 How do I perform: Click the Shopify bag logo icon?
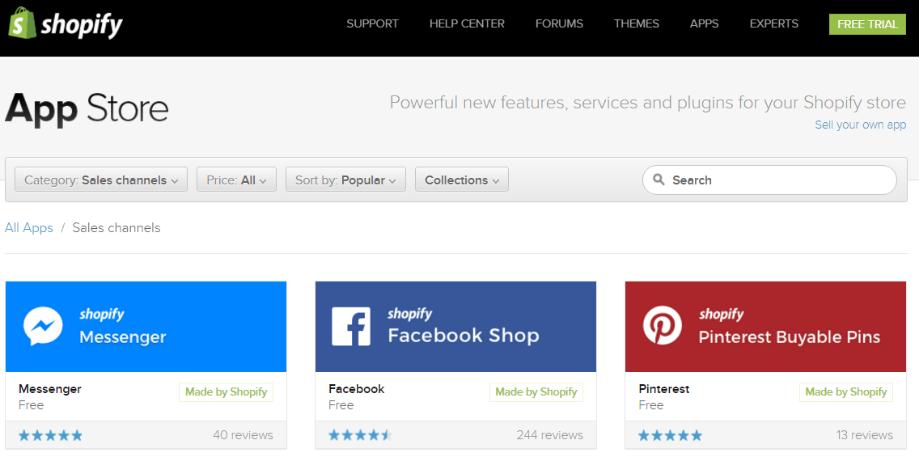click(x=22, y=23)
